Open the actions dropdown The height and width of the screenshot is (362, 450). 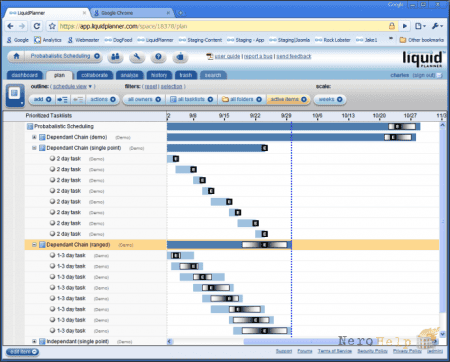pos(103,99)
